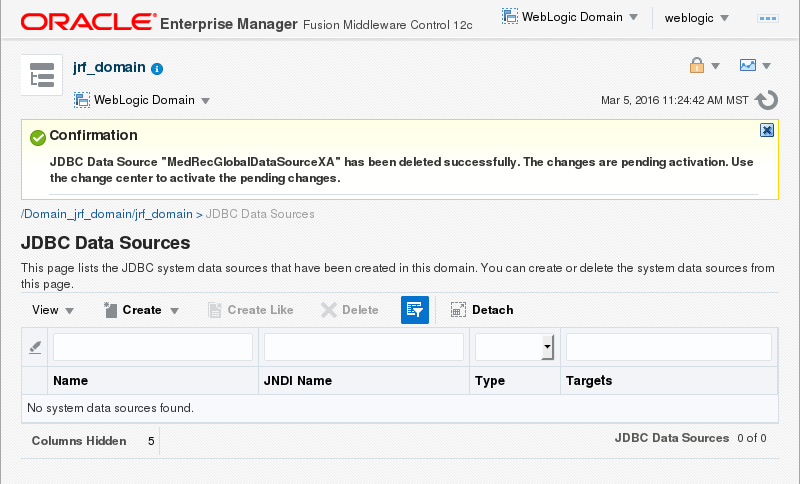Image resolution: width=800 pixels, height=484 pixels.
Task: Sort by the JNDI Name column header
Action: [x=297, y=381]
